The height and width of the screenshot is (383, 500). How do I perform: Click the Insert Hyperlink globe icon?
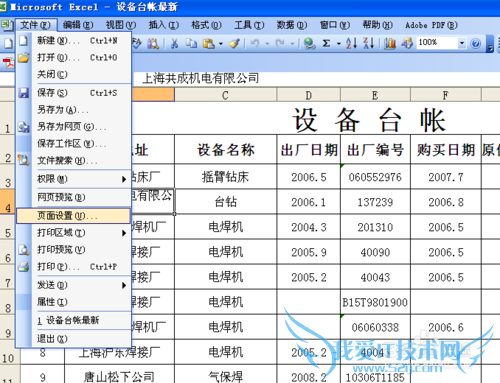[310, 43]
